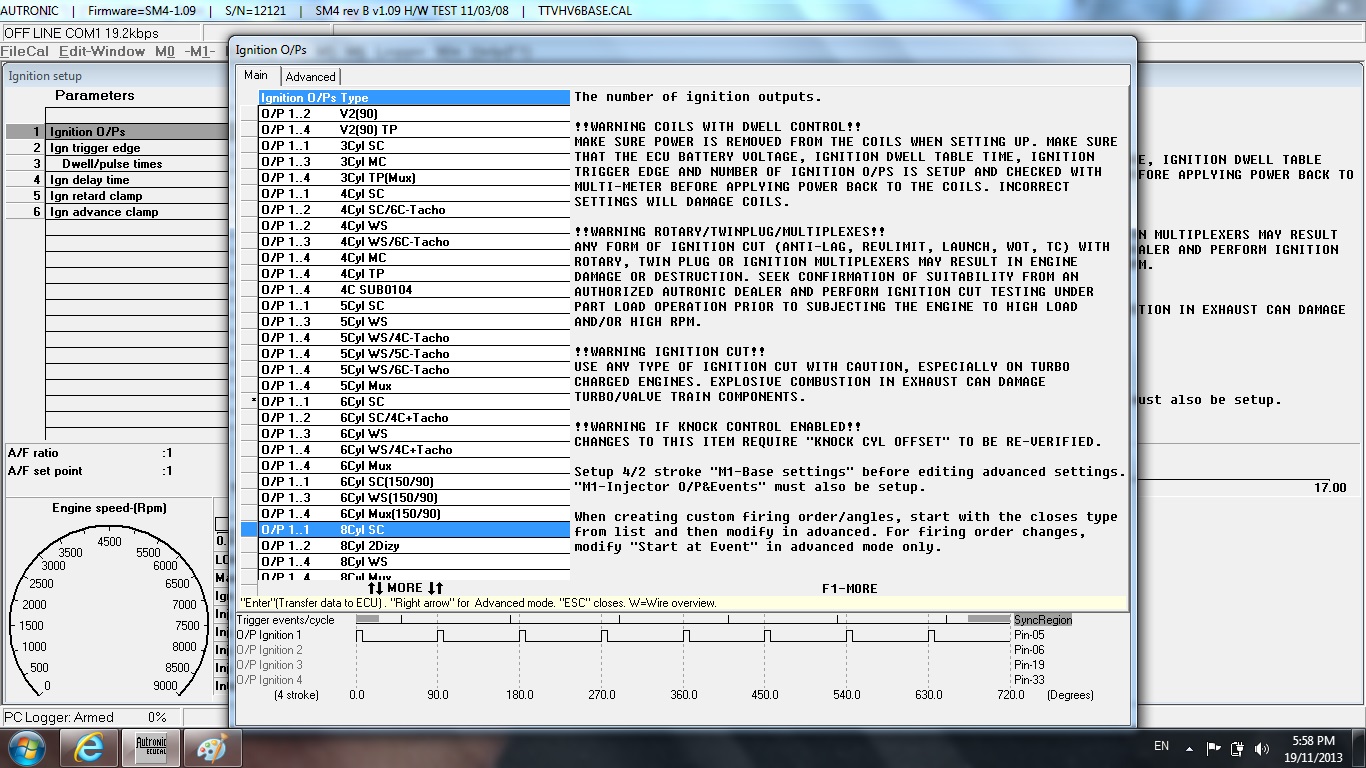1366x768 pixels.
Task: Click the EN language indicator
Action: click(x=1161, y=746)
